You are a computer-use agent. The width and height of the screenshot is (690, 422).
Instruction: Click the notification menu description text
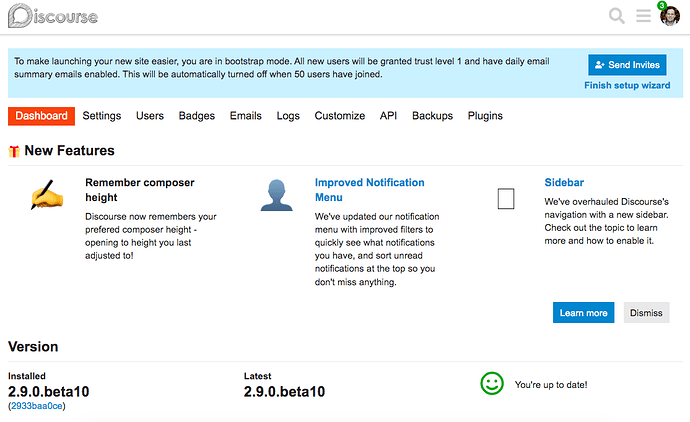tap(377, 249)
